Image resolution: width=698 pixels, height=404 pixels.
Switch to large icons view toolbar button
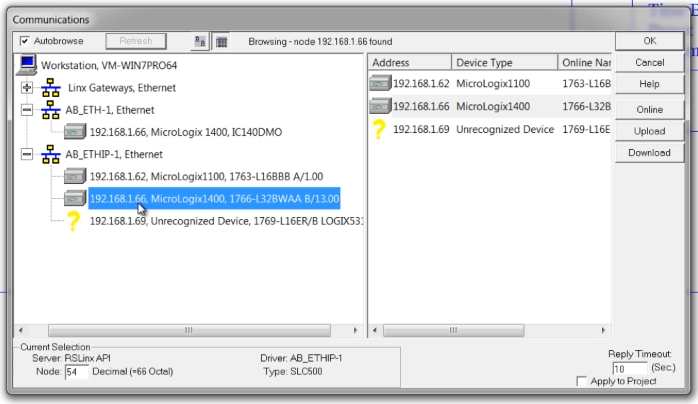[x=200, y=42]
